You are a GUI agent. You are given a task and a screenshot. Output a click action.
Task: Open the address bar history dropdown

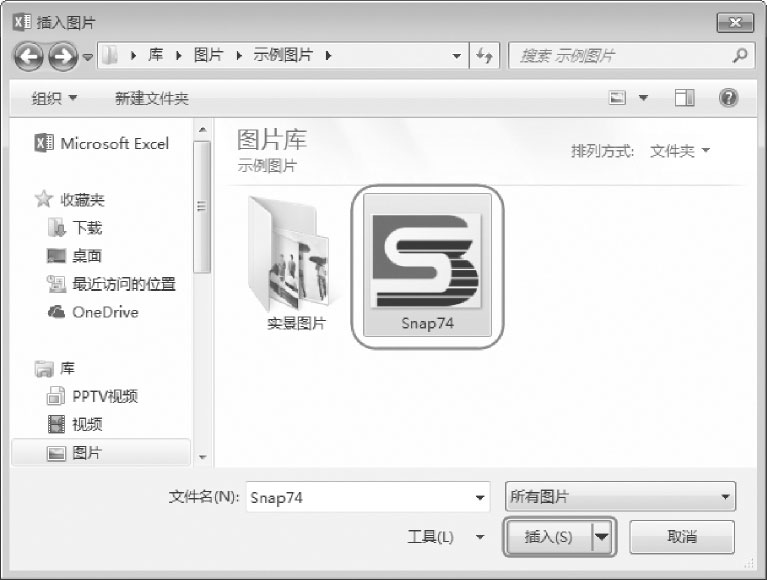456,56
